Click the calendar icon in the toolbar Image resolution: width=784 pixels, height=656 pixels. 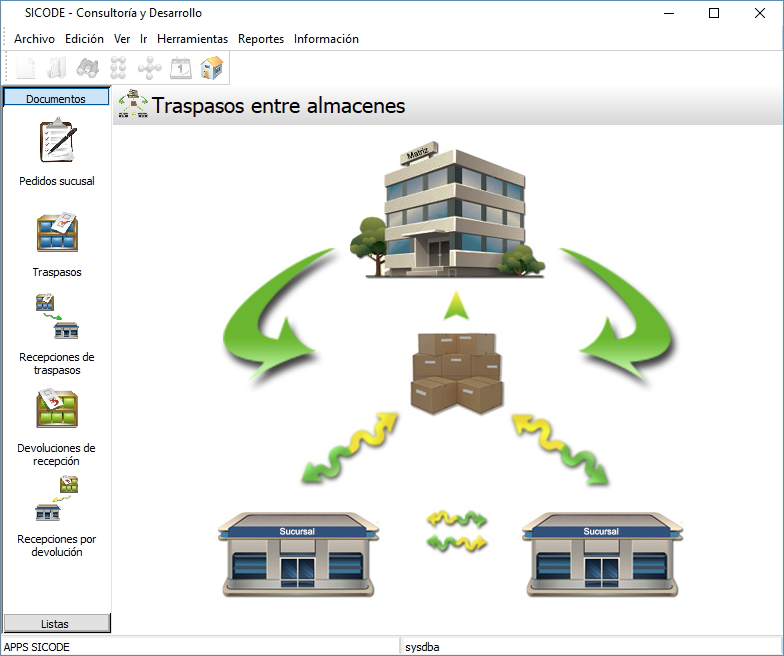pos(180,68)
